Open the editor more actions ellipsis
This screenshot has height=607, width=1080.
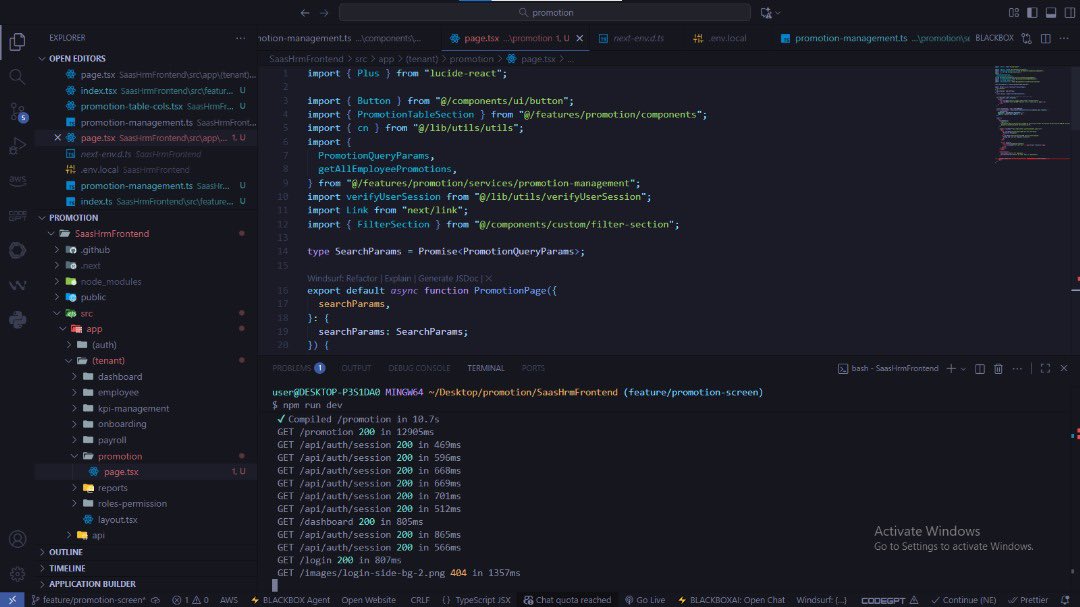(1064, 39)
